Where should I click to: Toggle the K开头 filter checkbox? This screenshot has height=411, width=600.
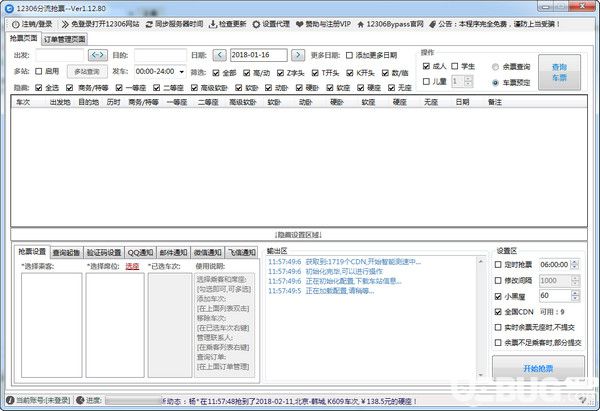(x=350, y=73)
